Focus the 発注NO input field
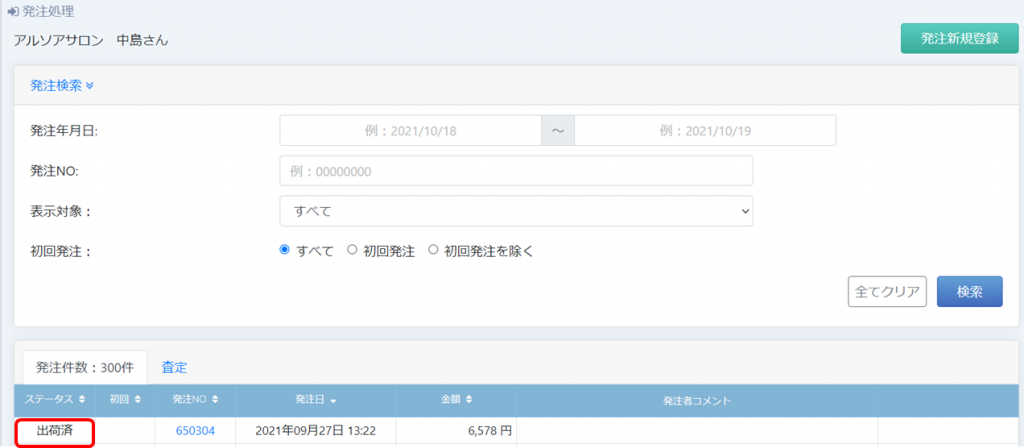This screenshot has height=448, width=1024. 516,171
